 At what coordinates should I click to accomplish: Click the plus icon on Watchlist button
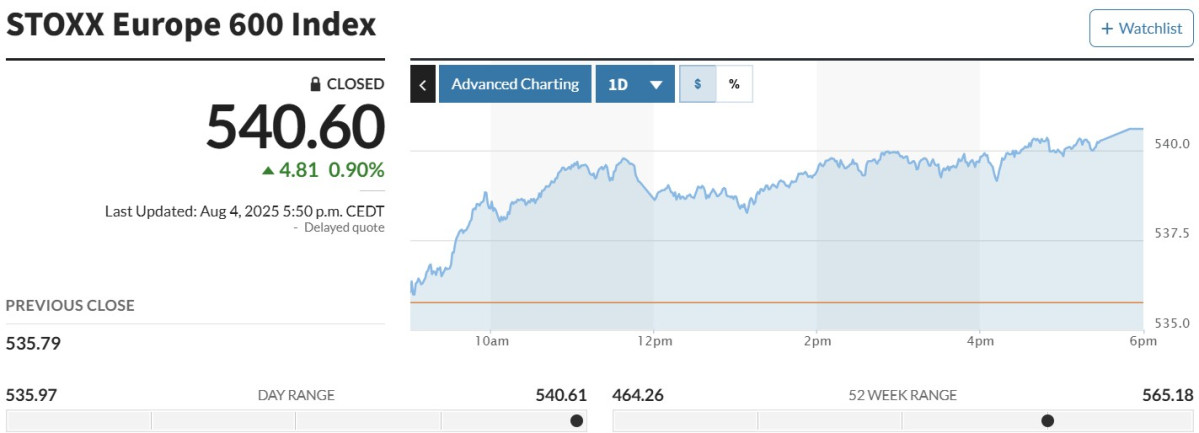click(x=1107, y=28)
